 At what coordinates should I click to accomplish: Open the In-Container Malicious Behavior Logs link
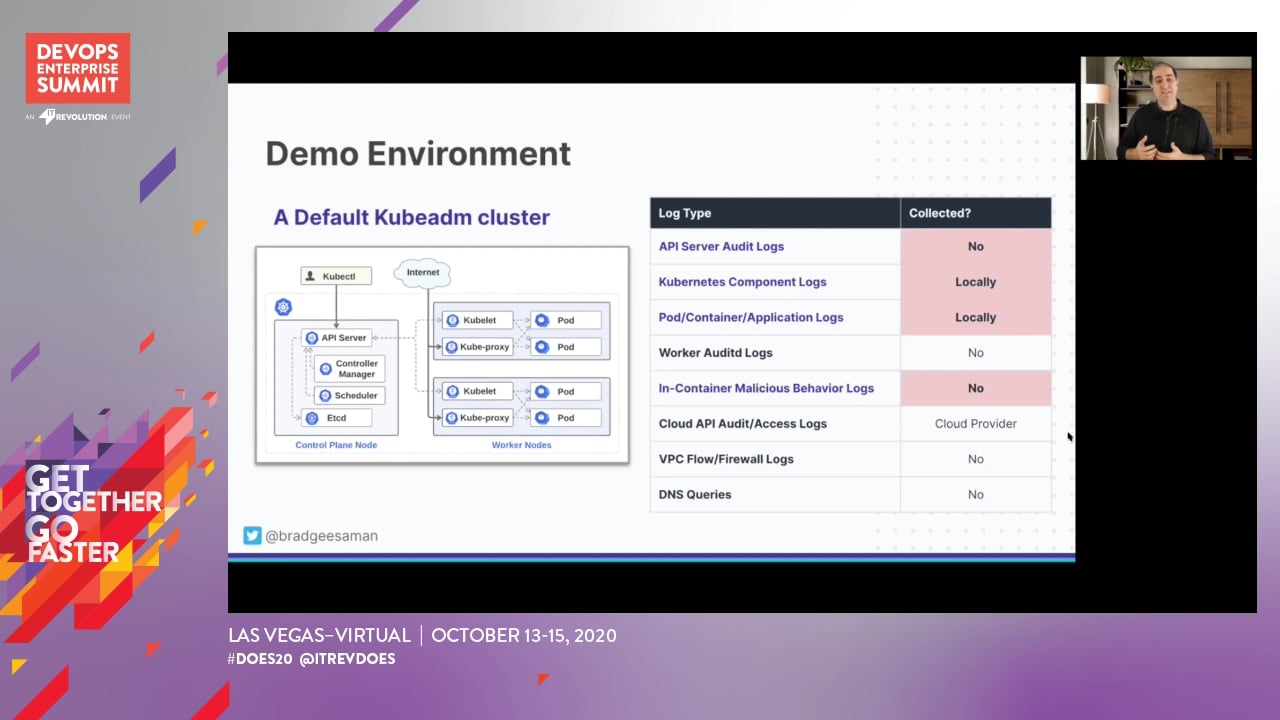coord(766,388)
